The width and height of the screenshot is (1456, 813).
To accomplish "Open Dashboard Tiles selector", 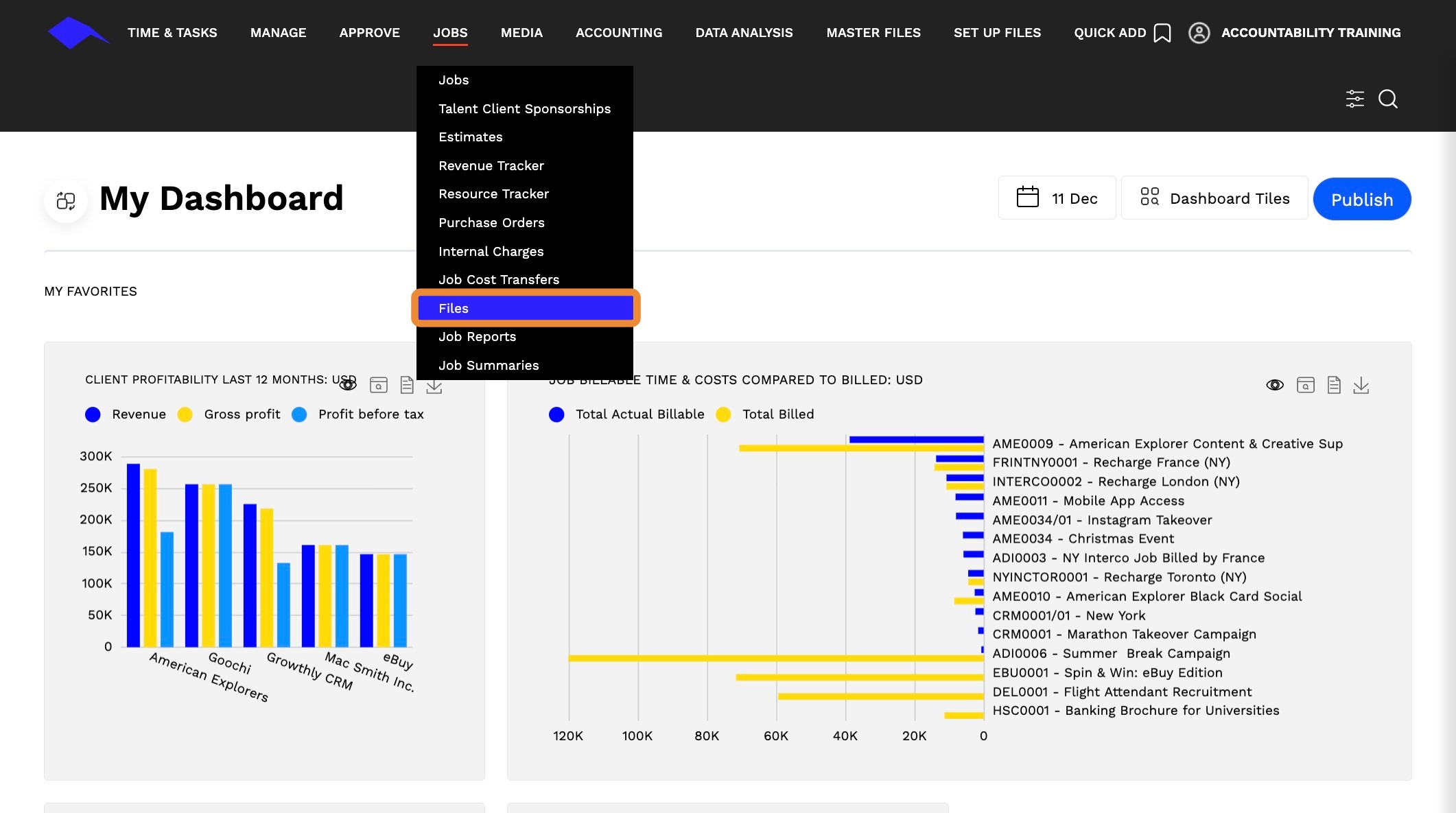I will pyautogui.click(x=1214, y=198).
